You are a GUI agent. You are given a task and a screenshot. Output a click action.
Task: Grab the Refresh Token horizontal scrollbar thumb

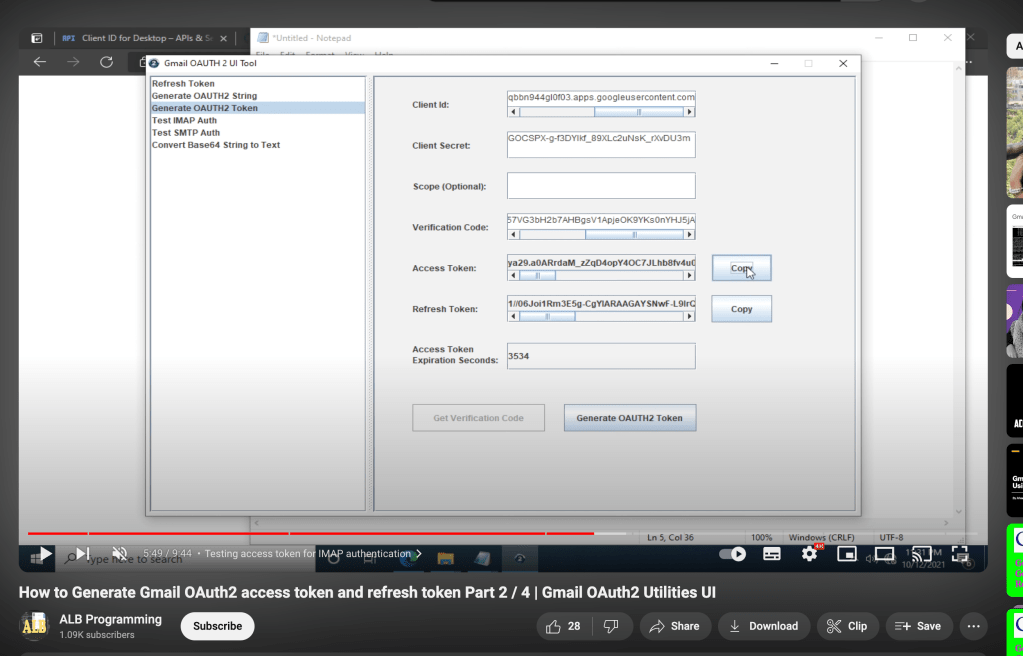click(x=547, y=317)
